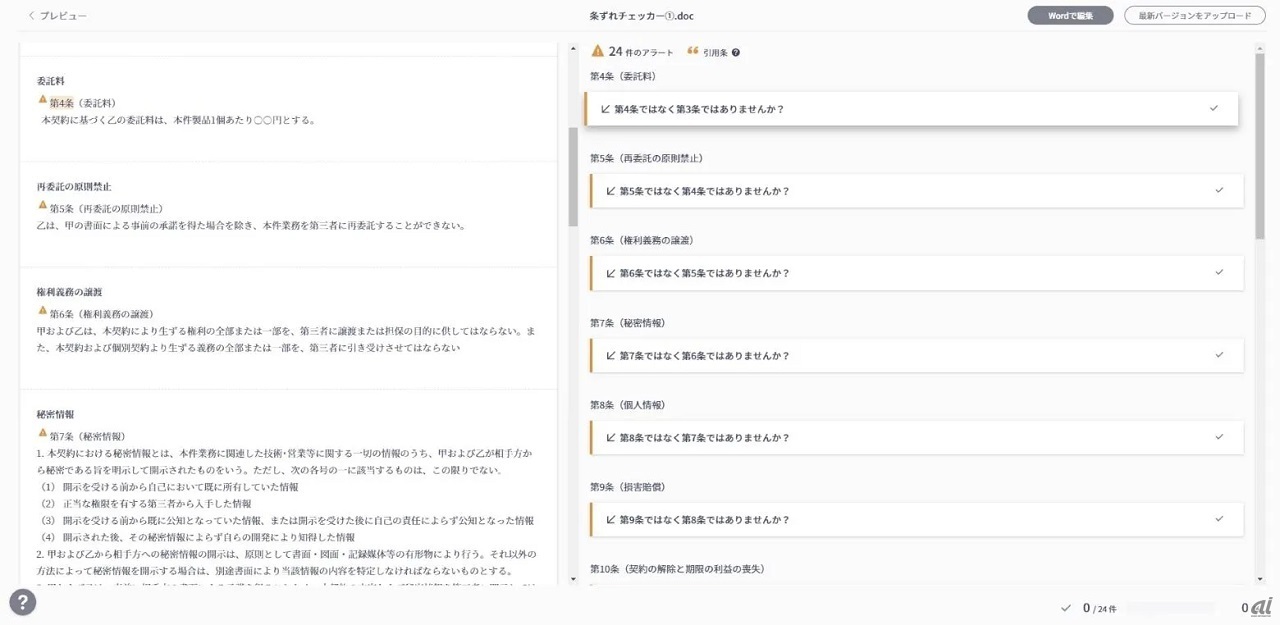This screenshot has height=625, width=1280.
Task: Click the help icon next to 引用条
Action: pos(736,53)
